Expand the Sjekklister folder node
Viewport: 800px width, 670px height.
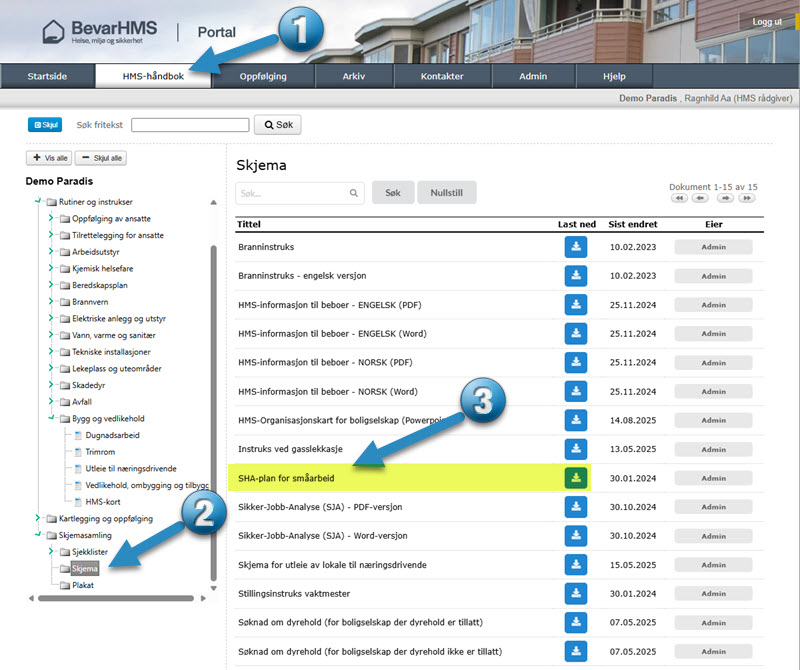coord(49,551)
